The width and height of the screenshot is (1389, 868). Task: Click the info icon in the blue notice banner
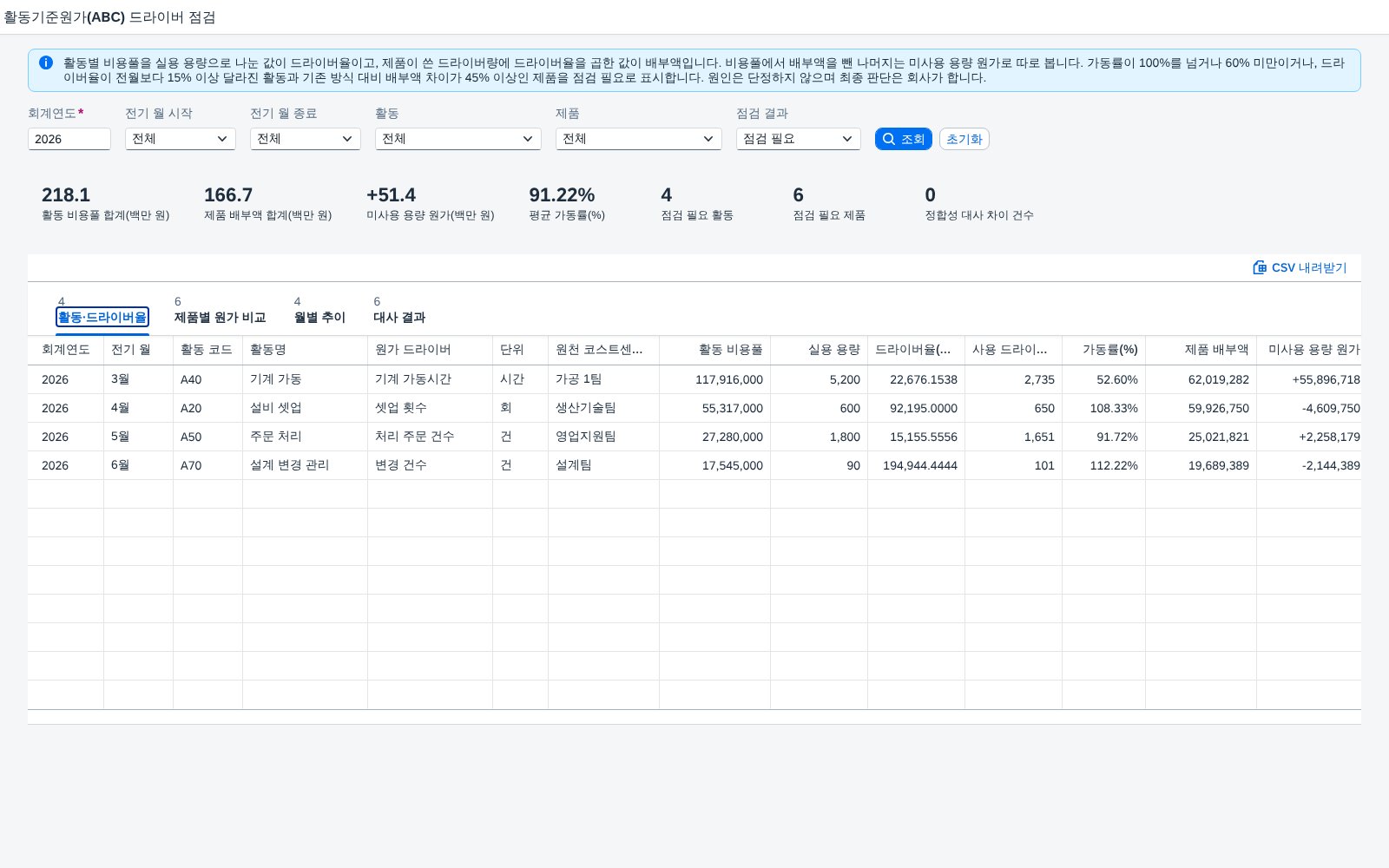tap(46, 62)
